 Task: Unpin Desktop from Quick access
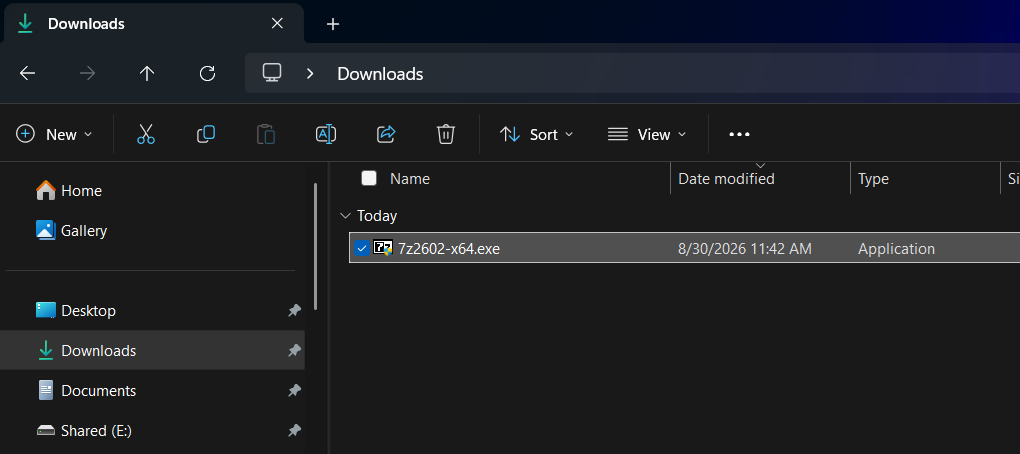pyautogui.click(x=294, y=310)
